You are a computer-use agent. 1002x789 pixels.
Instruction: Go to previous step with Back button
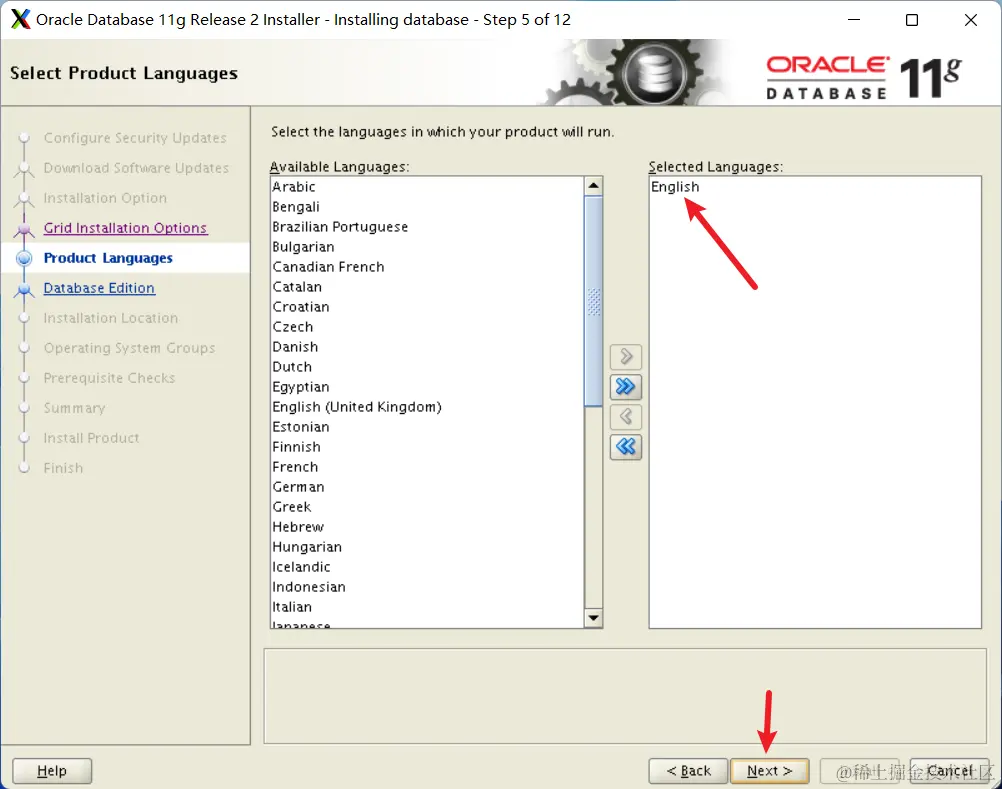point(688,771)
